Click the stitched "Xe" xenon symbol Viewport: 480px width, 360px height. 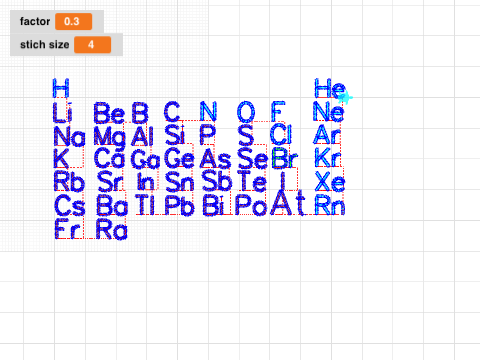[330, 181]
